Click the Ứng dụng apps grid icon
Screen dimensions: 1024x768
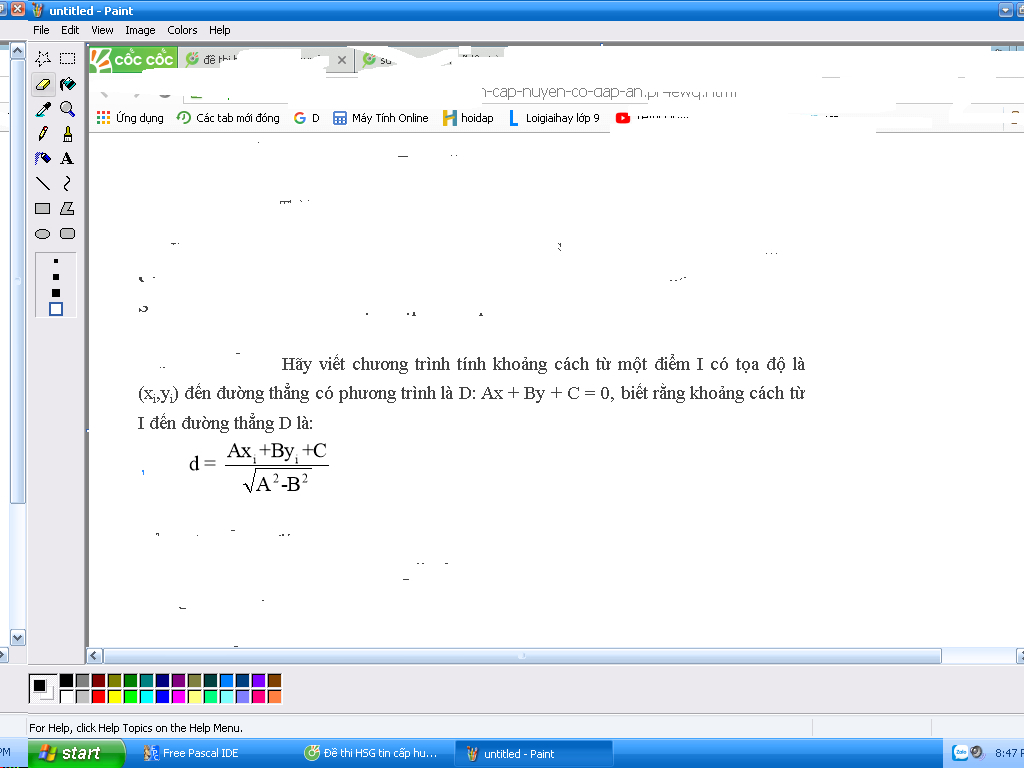pos(103,118)
